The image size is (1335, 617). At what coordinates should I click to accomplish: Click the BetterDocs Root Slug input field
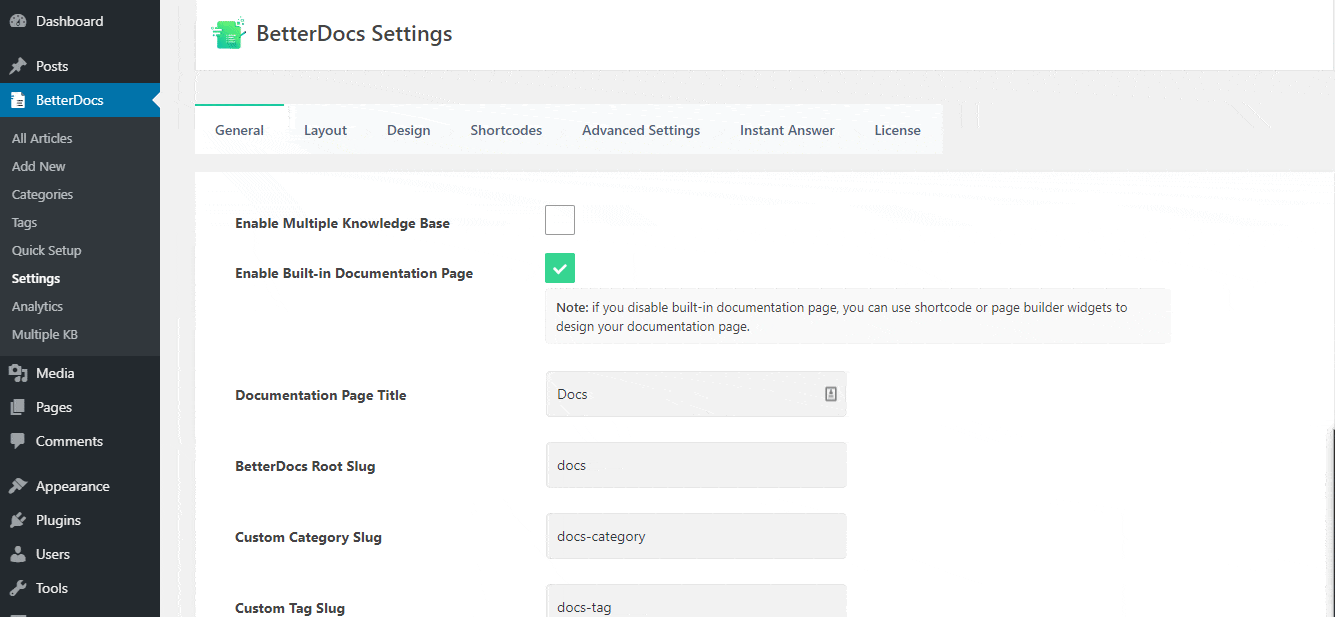(x=695, y=464)
